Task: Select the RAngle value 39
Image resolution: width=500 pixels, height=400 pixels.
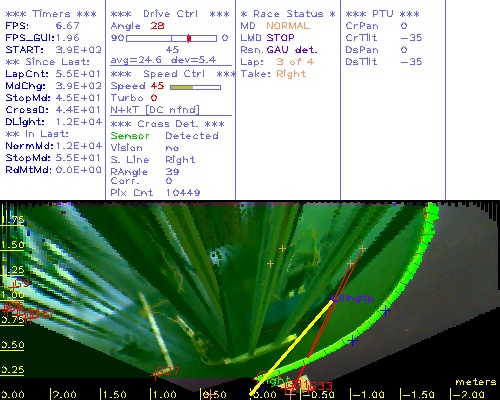Action: point(172,172)
